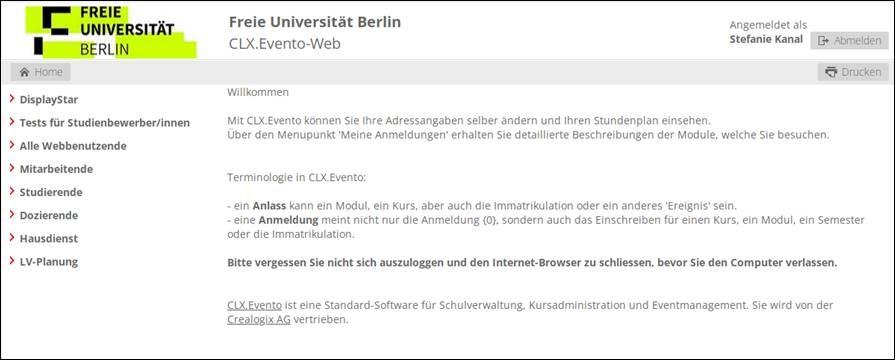Click the Abmelden button
The image size is (895, 360).
point(849,41)
